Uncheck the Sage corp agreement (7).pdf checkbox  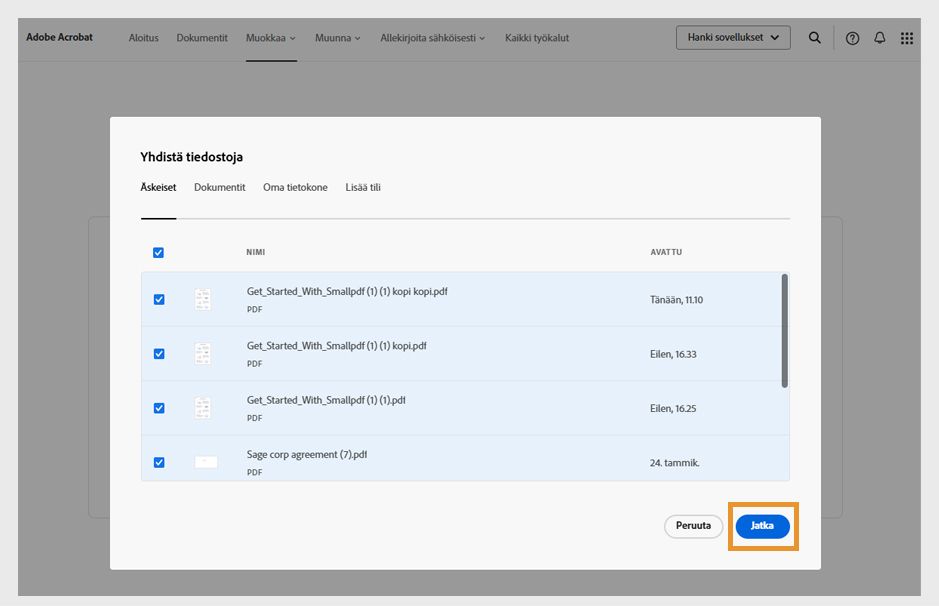pyautogui.click(x=158, y=462)
